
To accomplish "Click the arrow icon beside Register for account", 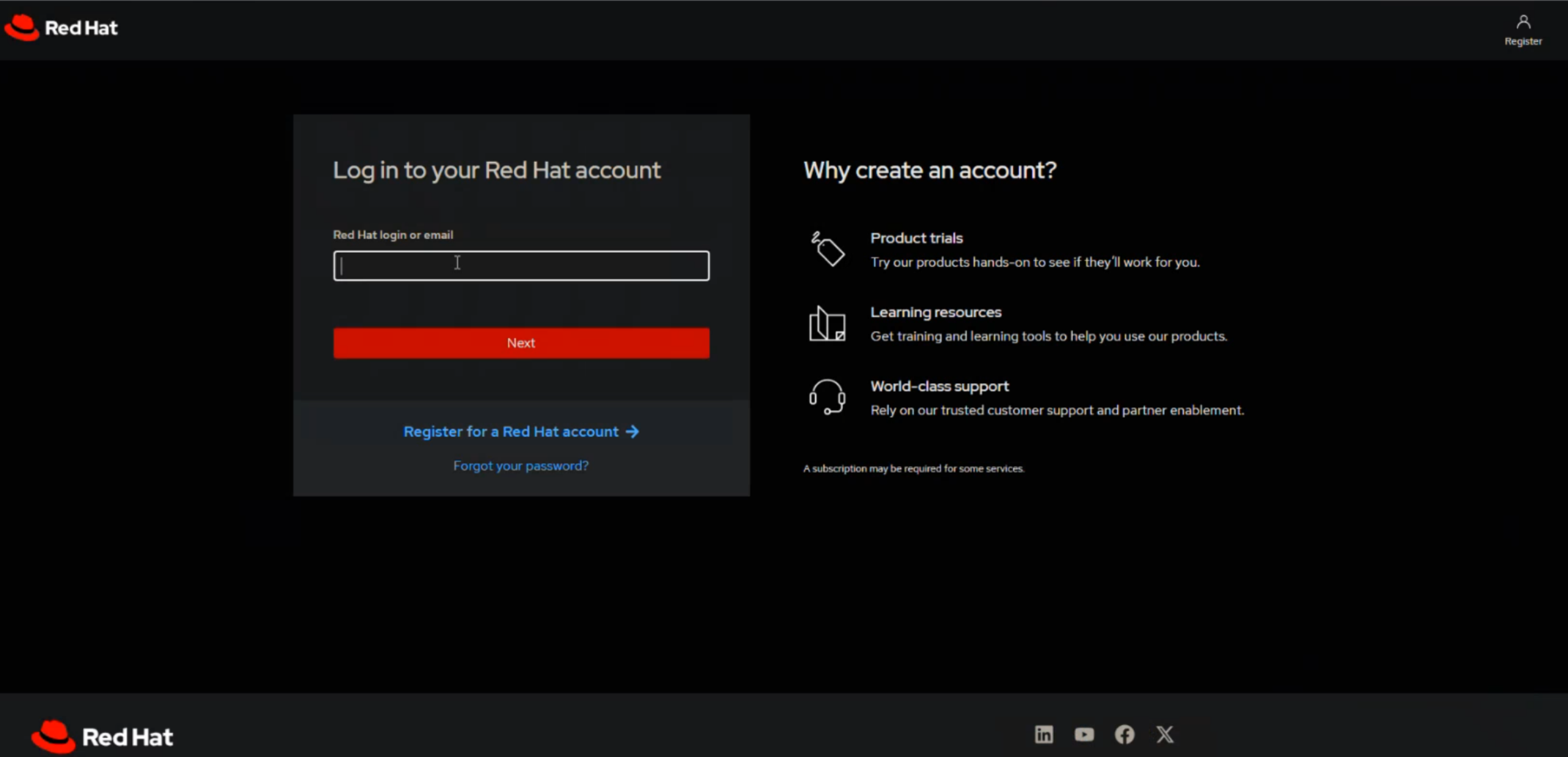I will (632, 431).
